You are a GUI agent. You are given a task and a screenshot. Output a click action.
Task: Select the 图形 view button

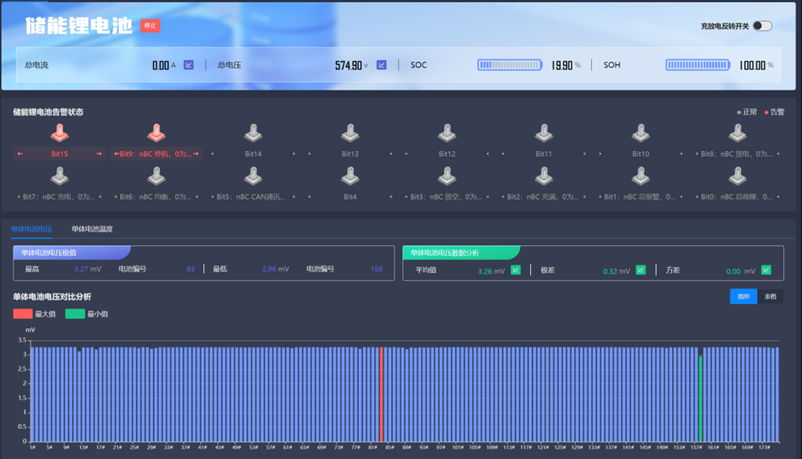pyautogui.click(x=743, y=296)
